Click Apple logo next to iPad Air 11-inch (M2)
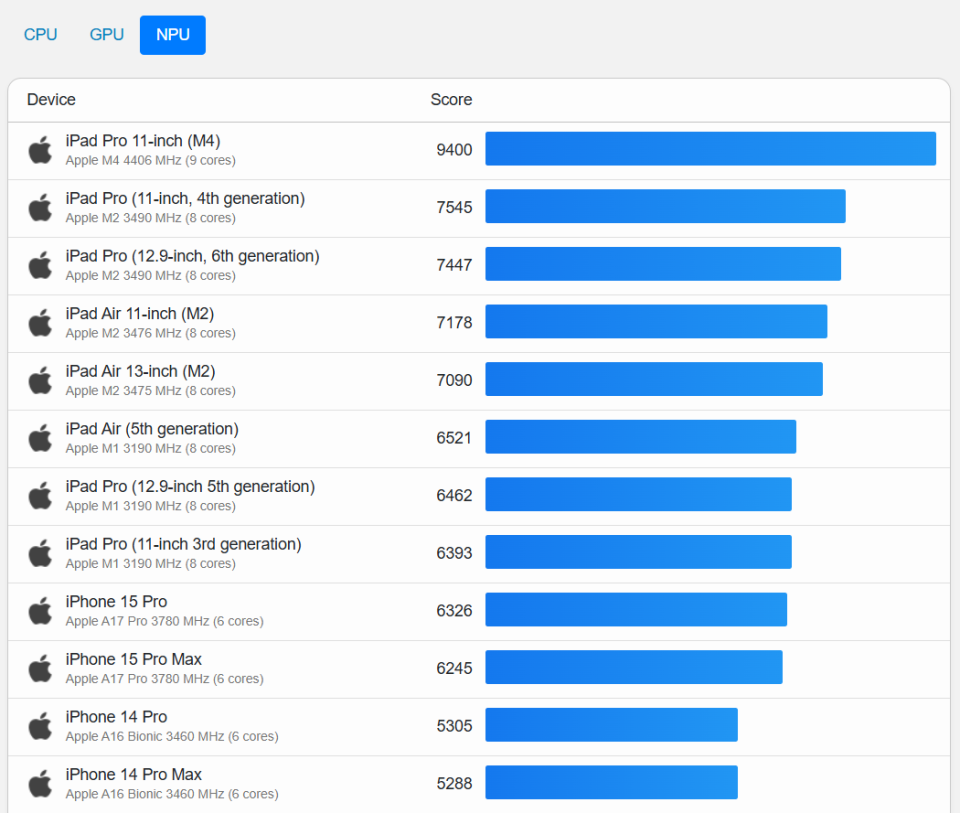Screen dimensions: 960x813 pos(40,323)
